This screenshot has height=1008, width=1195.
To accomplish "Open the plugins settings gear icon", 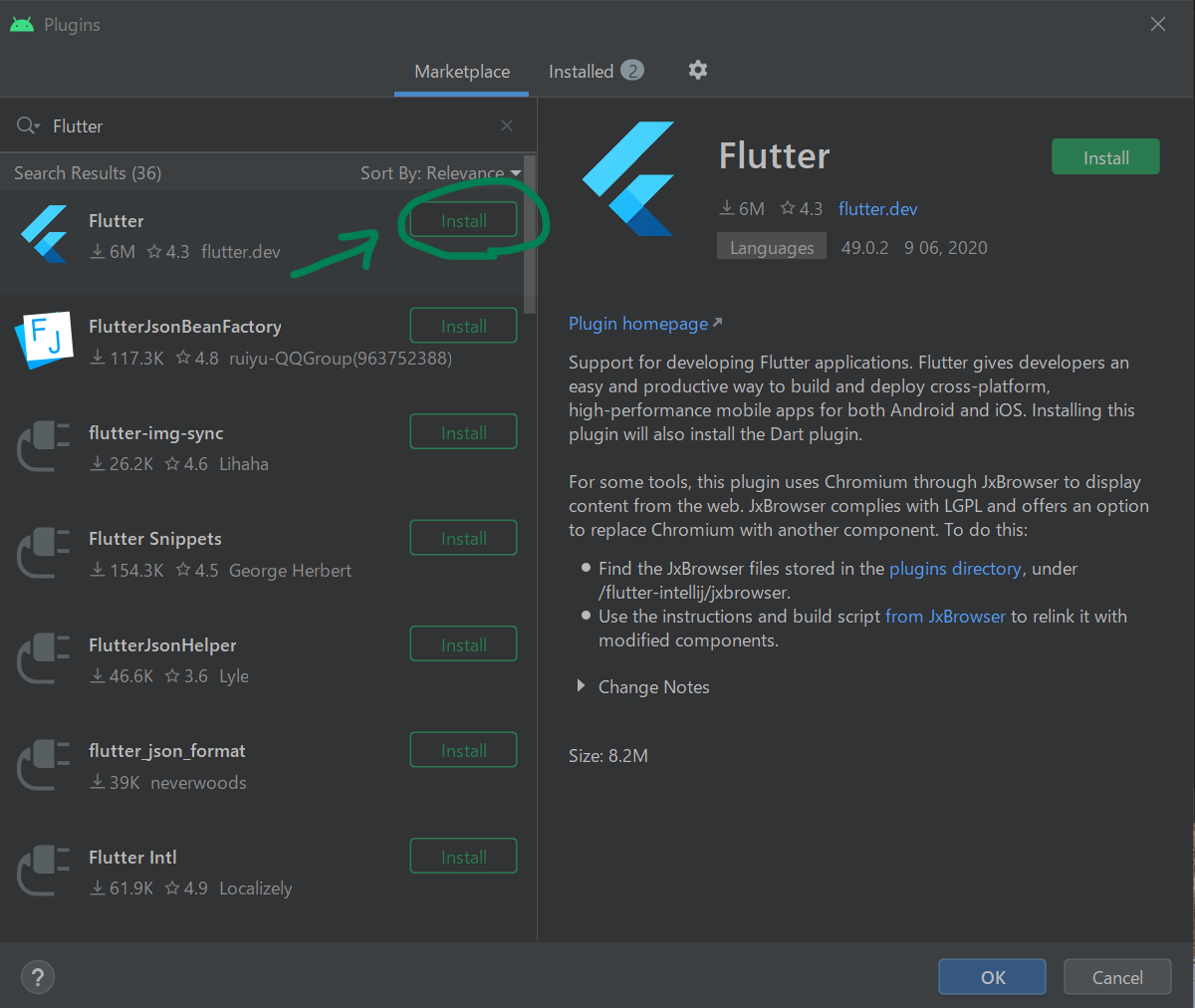I will [697, 70].
